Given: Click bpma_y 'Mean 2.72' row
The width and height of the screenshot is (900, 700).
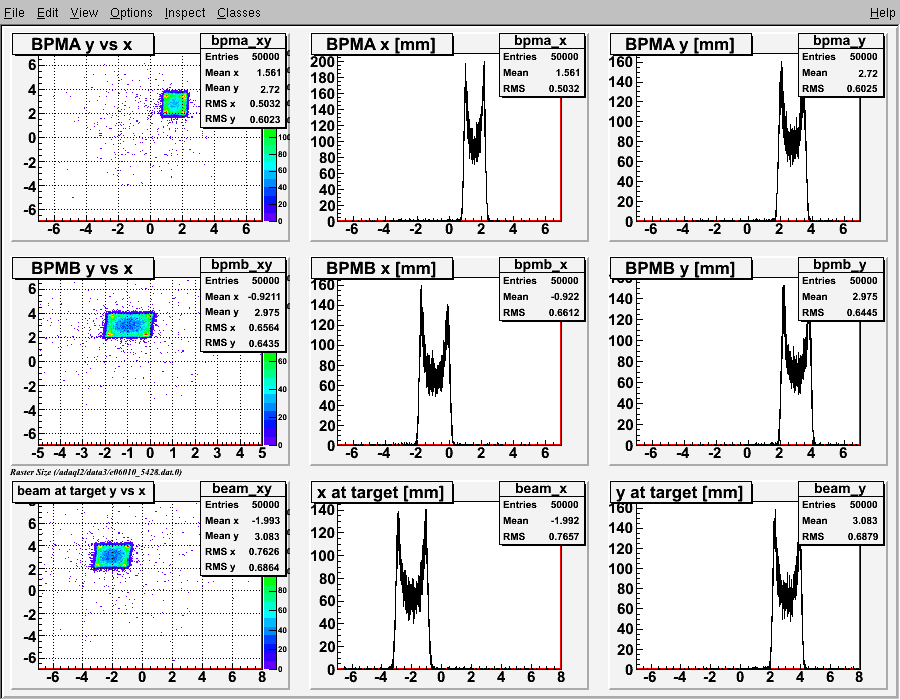Looking at the screenshot, I should point(840,73).
